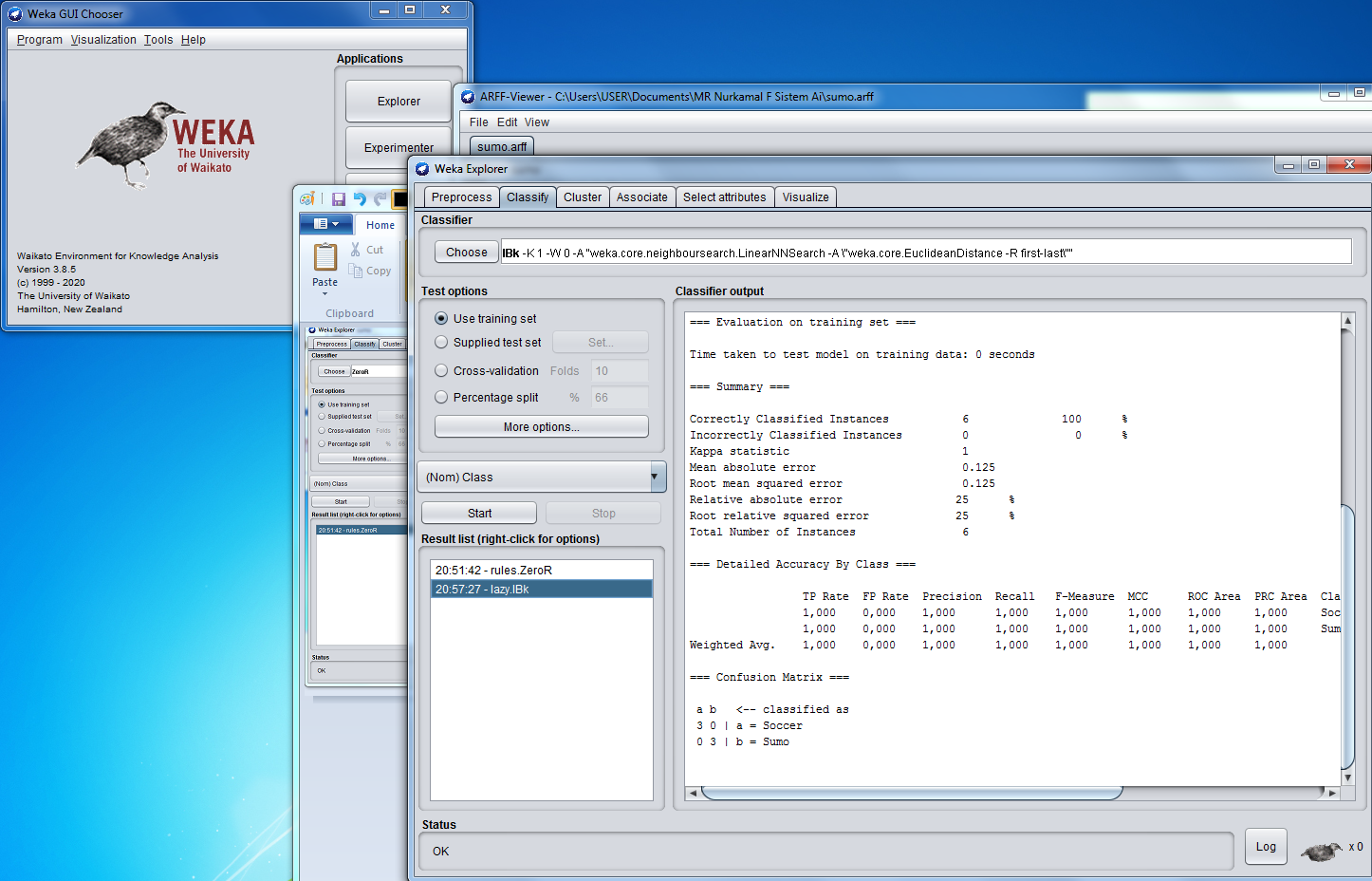Open the Select attributes tab

[x=725, y=197]
